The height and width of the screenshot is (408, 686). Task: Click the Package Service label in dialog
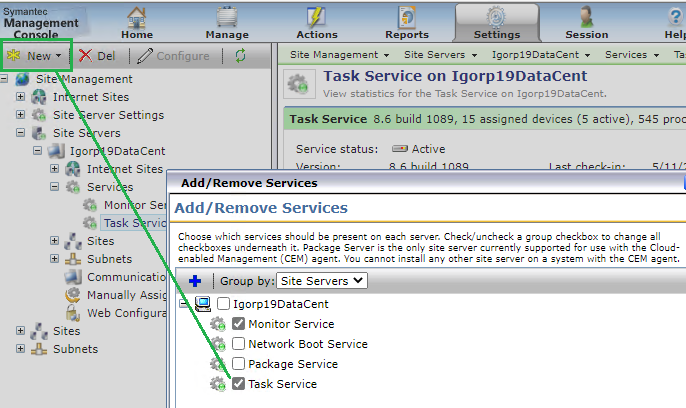pos(293,364)
